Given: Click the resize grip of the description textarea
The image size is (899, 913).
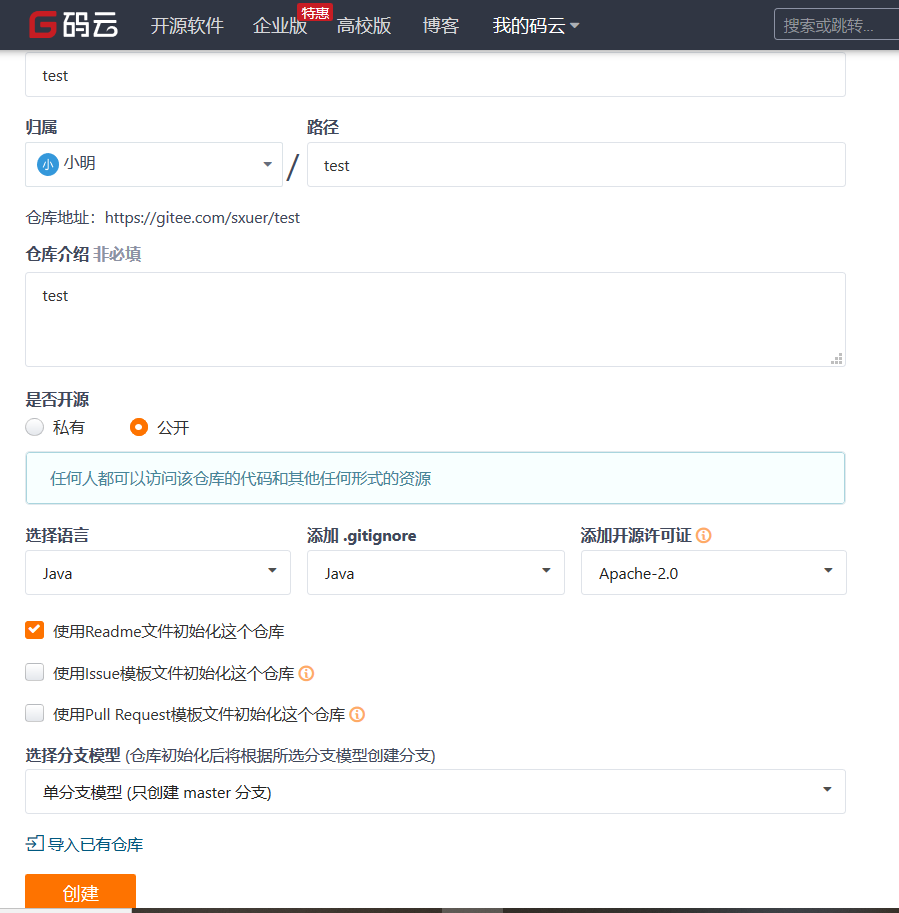Looking at the screenshot, I should point(837,358).
